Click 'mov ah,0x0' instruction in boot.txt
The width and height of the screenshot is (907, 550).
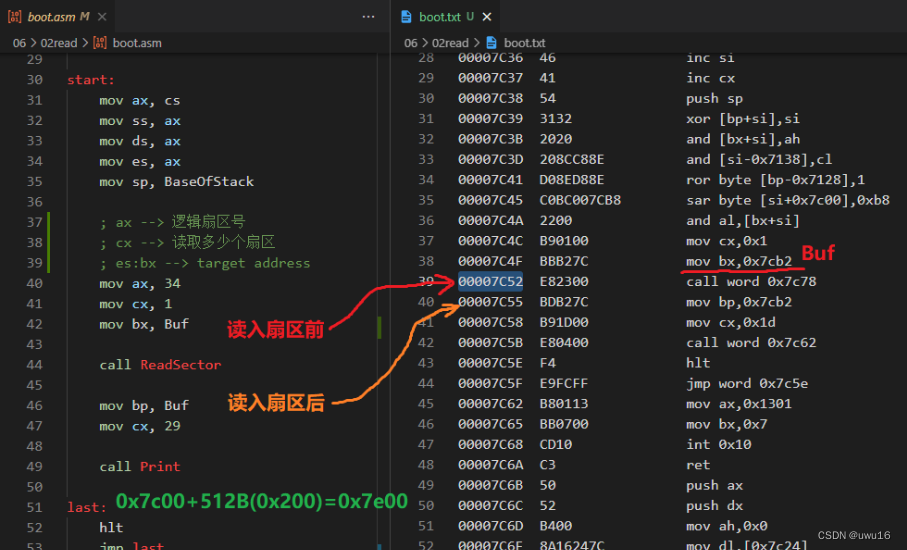pos(727,526)
